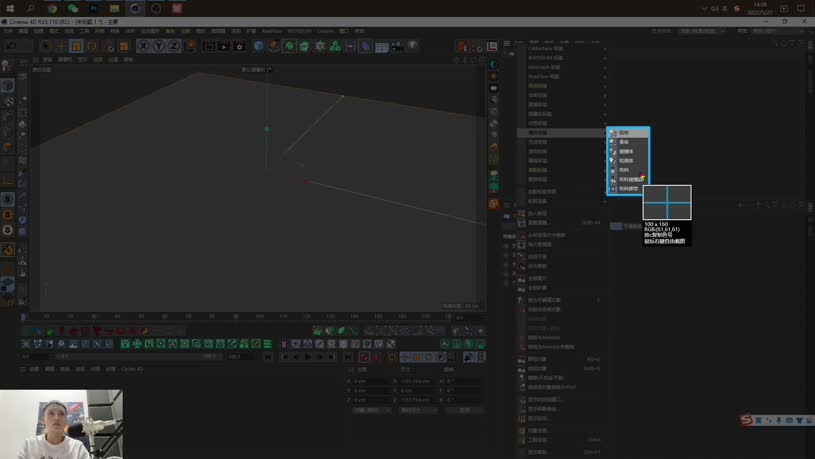Click the X position field in coordinates
Screen dimensions: 815x459
pos(371,381)
